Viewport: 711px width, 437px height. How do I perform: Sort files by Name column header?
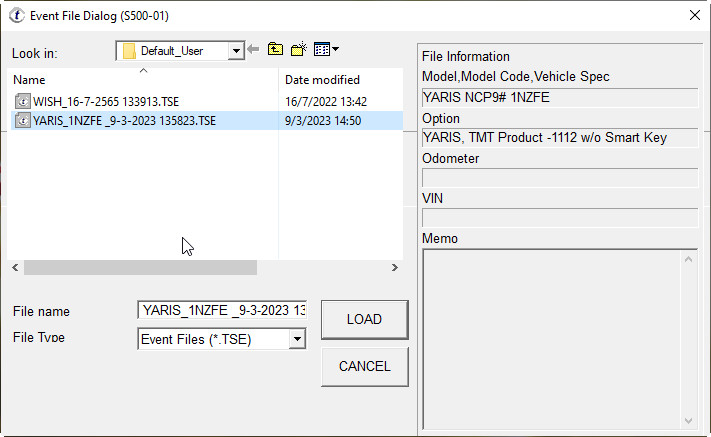click(30, 80)
